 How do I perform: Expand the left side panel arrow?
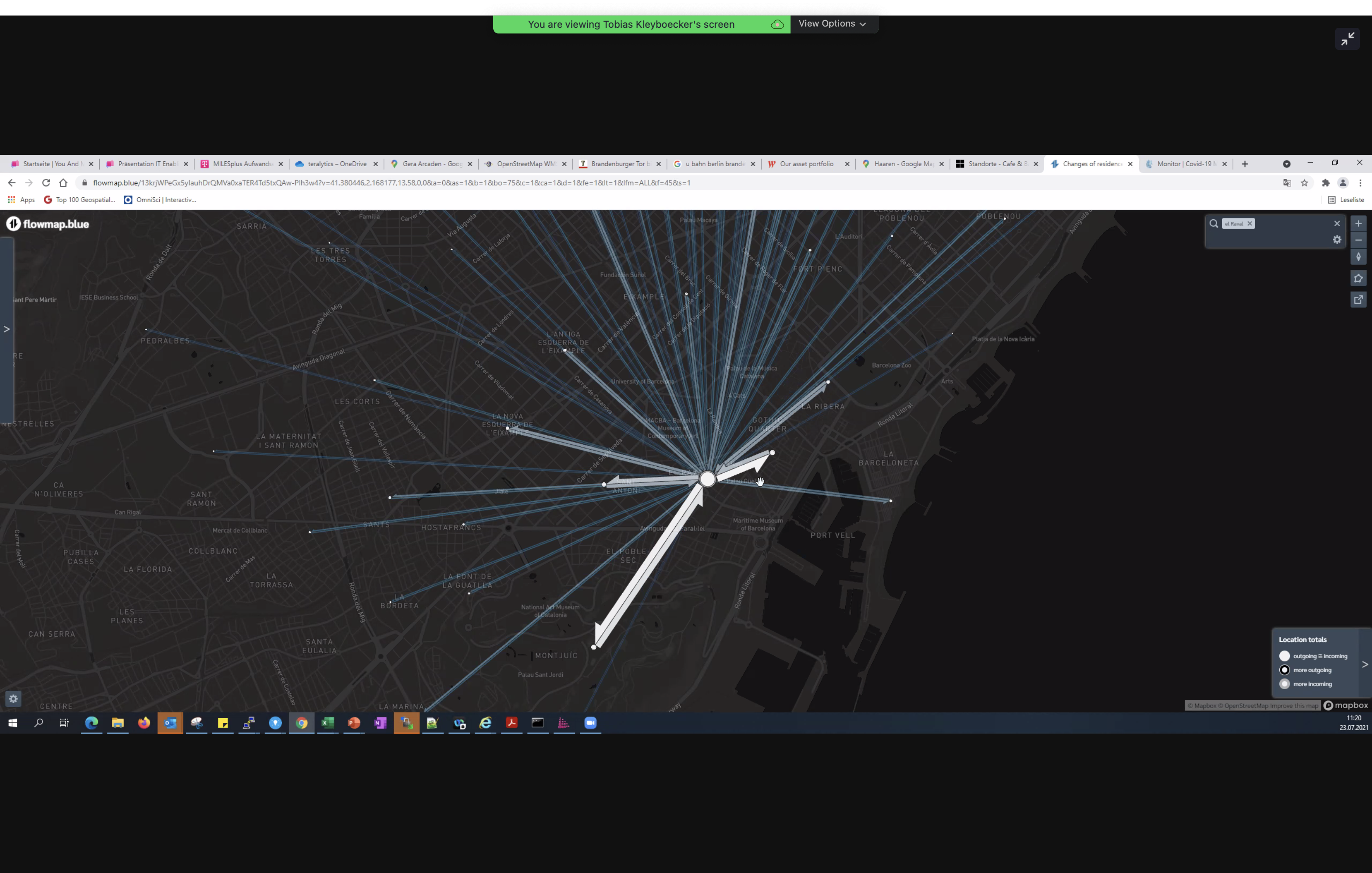click(6, 329)
